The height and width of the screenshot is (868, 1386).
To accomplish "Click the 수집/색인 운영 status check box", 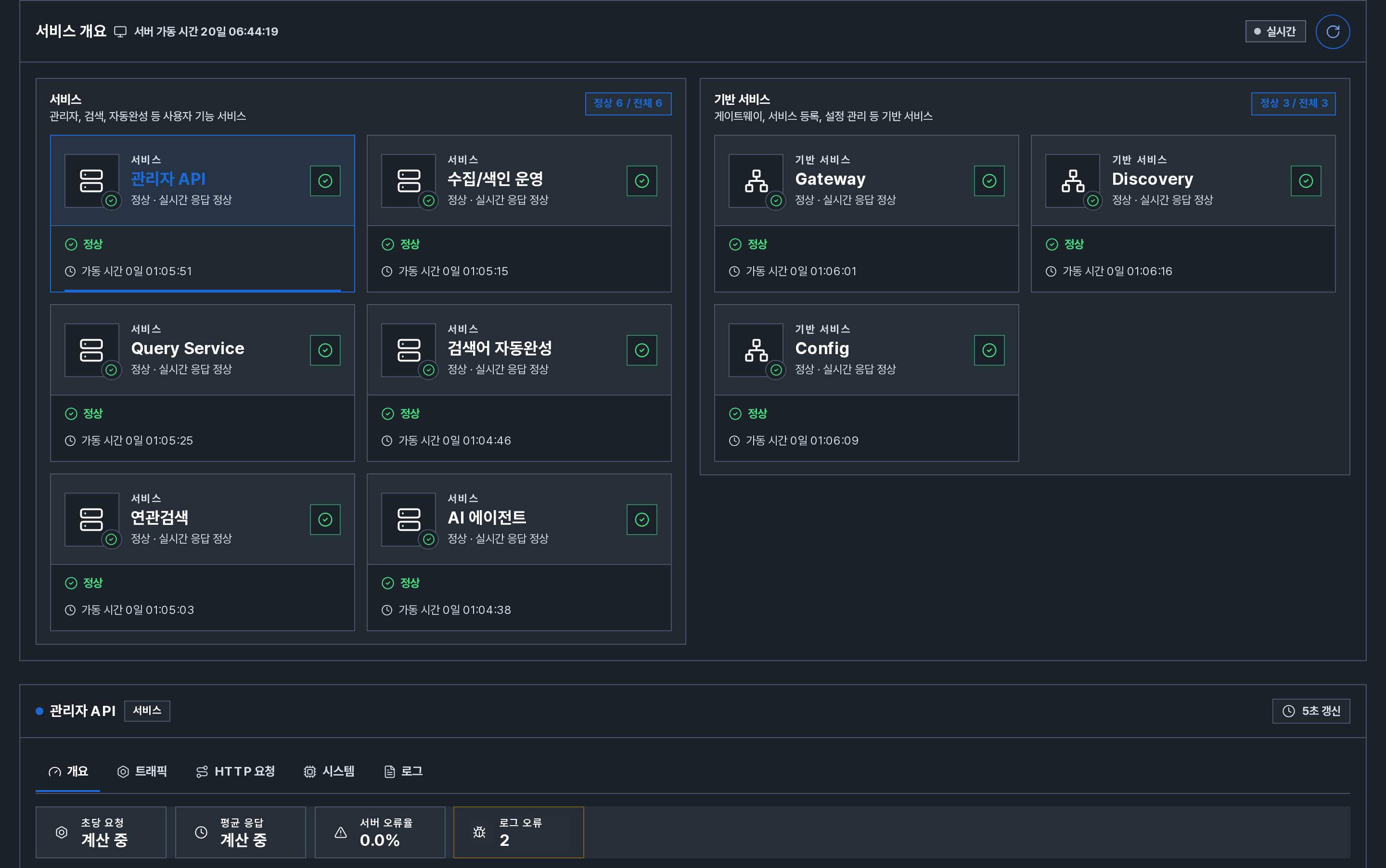I will [x=642, y=181].
